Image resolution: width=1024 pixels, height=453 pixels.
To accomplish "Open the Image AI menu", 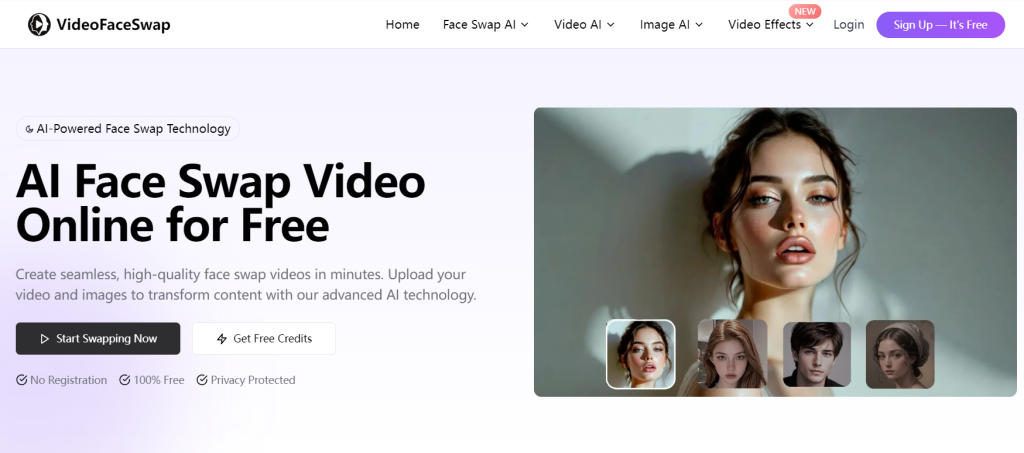I will coord(671,25).
